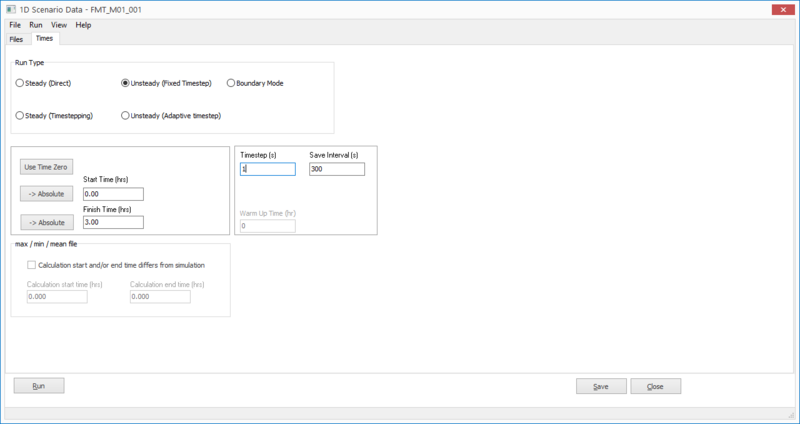This screenshot has height=424, width=800.
Task: Select Steady (Timestepping) run type
Action: coord(20,116)
